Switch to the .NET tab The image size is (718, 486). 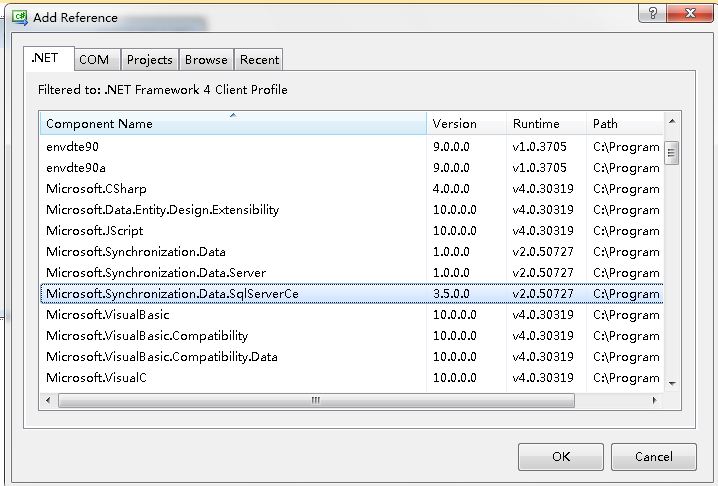coord(49,59)
